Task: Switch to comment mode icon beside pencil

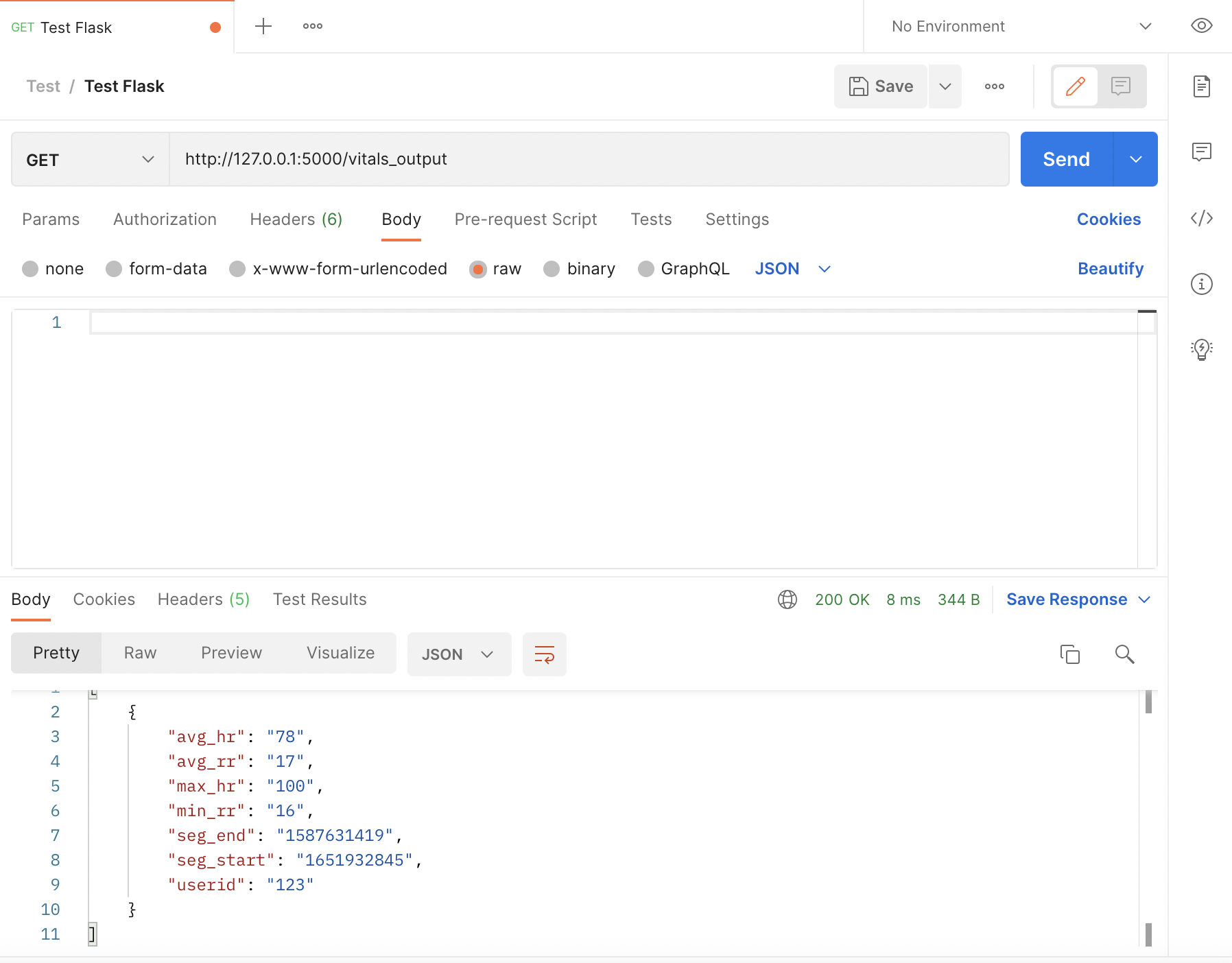Action: (x=1121, y=86)
